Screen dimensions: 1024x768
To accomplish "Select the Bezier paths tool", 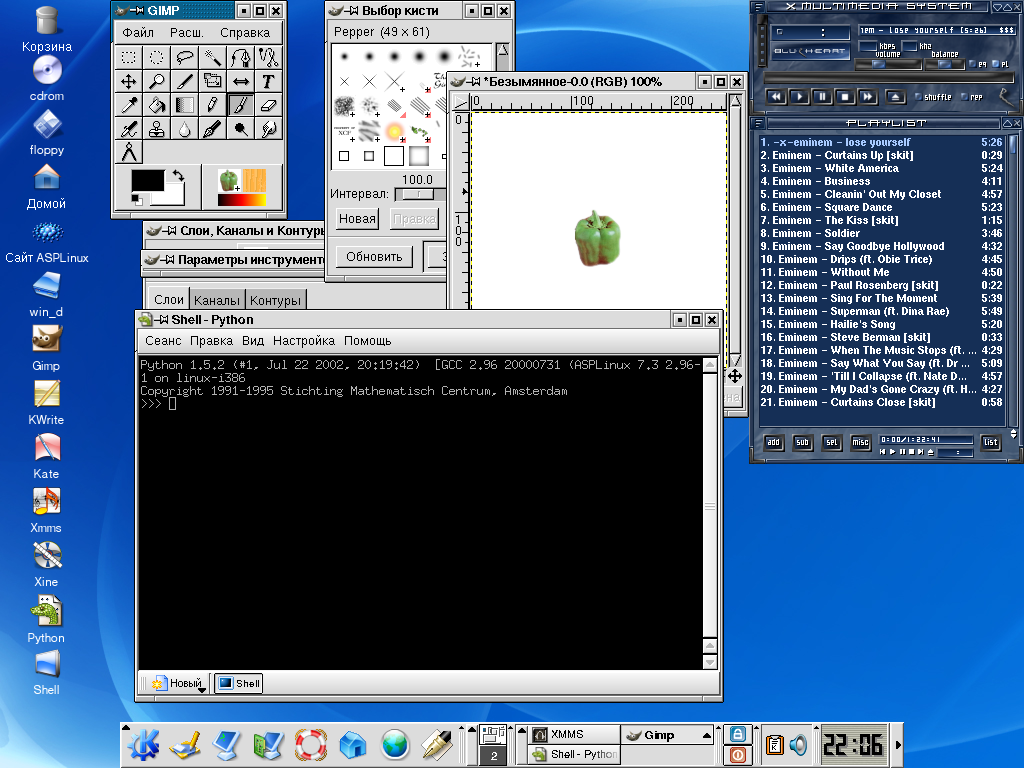I will pos(241,57).
